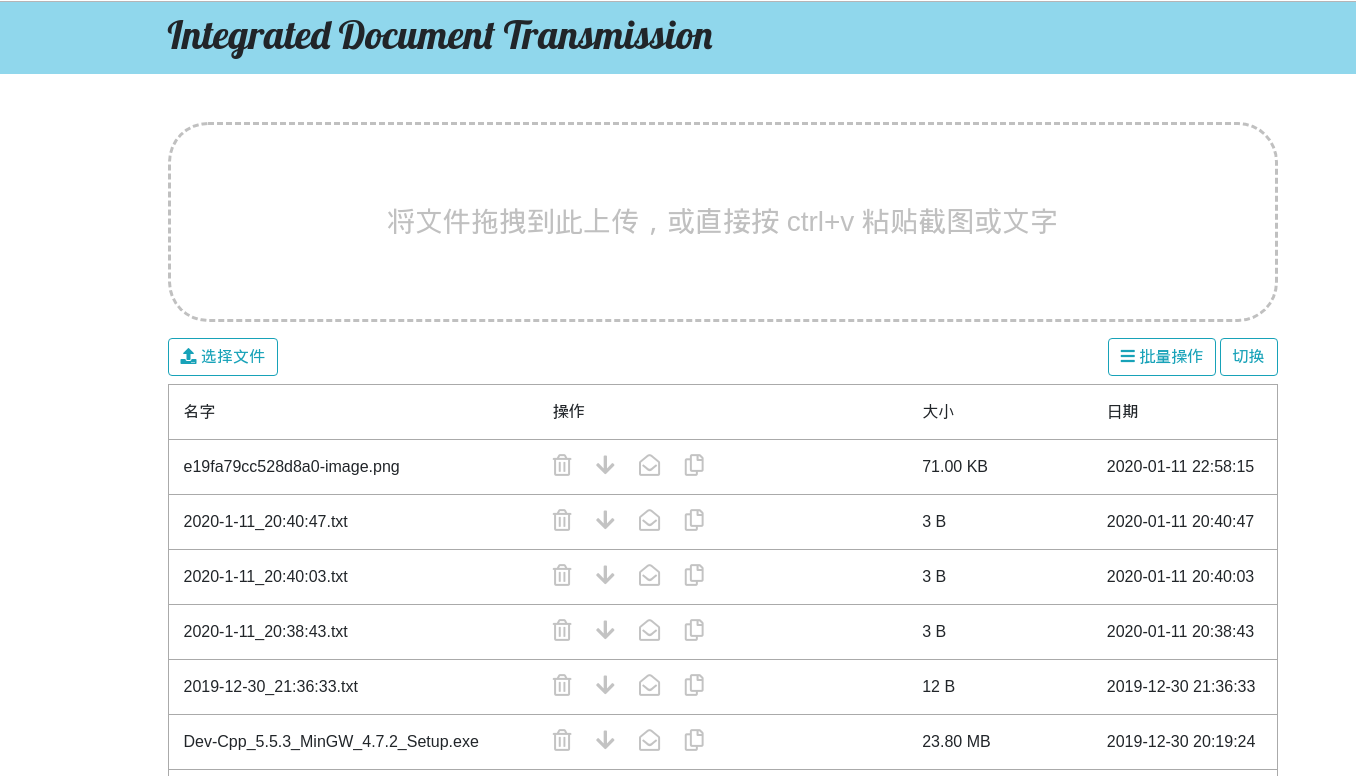Viewport: 1356px width, 776px height.
Task: Trash icon for 2020-1-11_20:40:03.txt row
Action: 562,576
